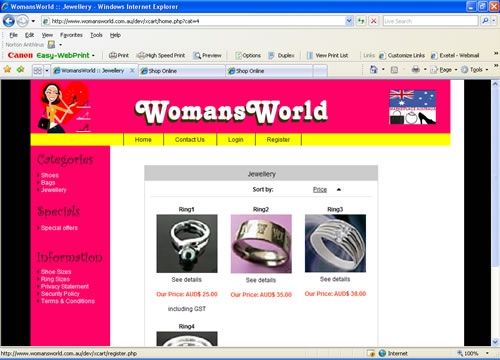Switch to the second Shop Online tab
The width and height of the screenshot is (500, 360).
[269, 71]
